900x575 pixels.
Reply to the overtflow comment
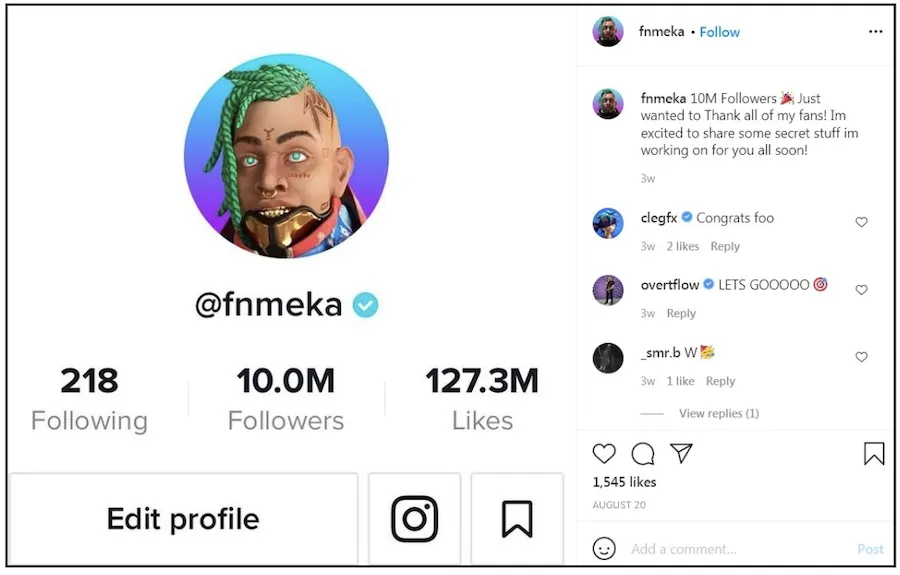(x=681, y=313)
